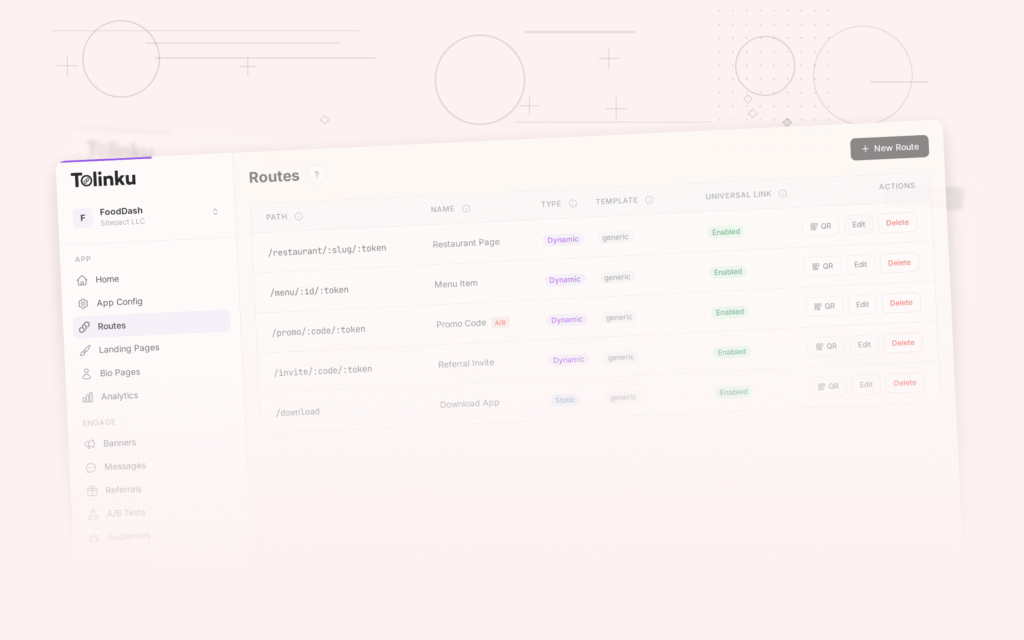The image size is (1024, 640).
Task: Show QR for Restaurant Page route
Action: (821, 226)
